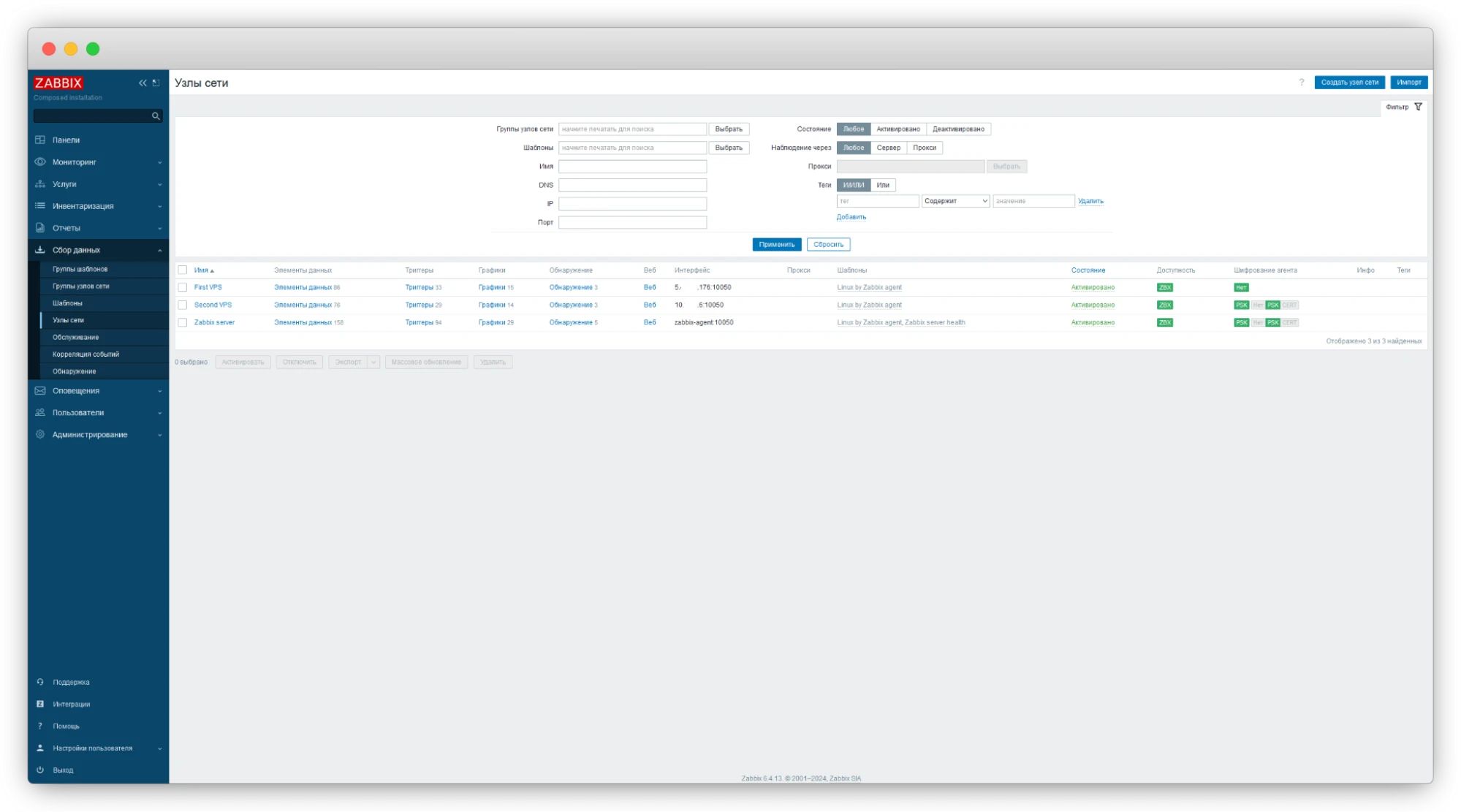Click Создать узел сети button

[1348, 83]
